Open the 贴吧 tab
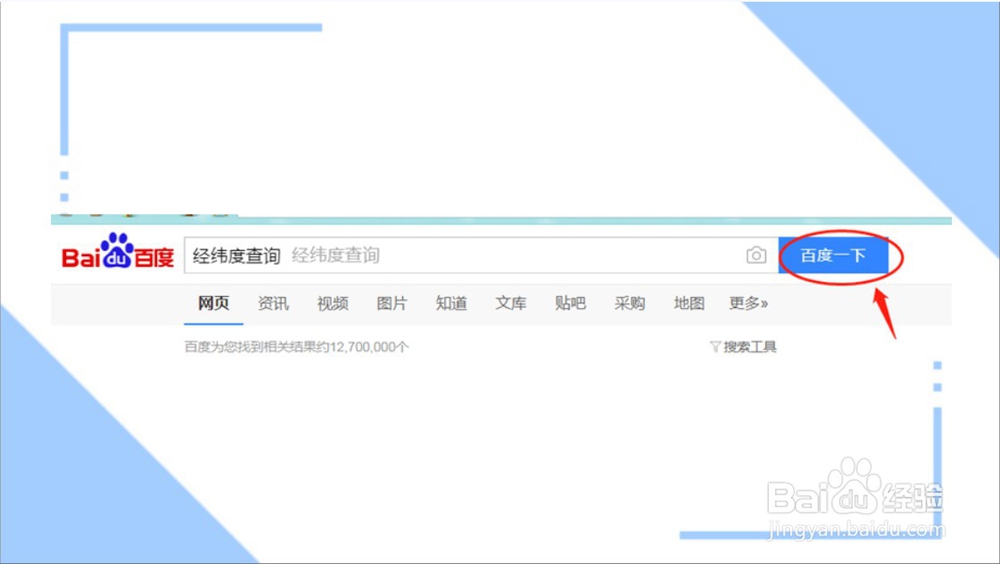This screenshot has height=564, width=1000. click(570, 303)
